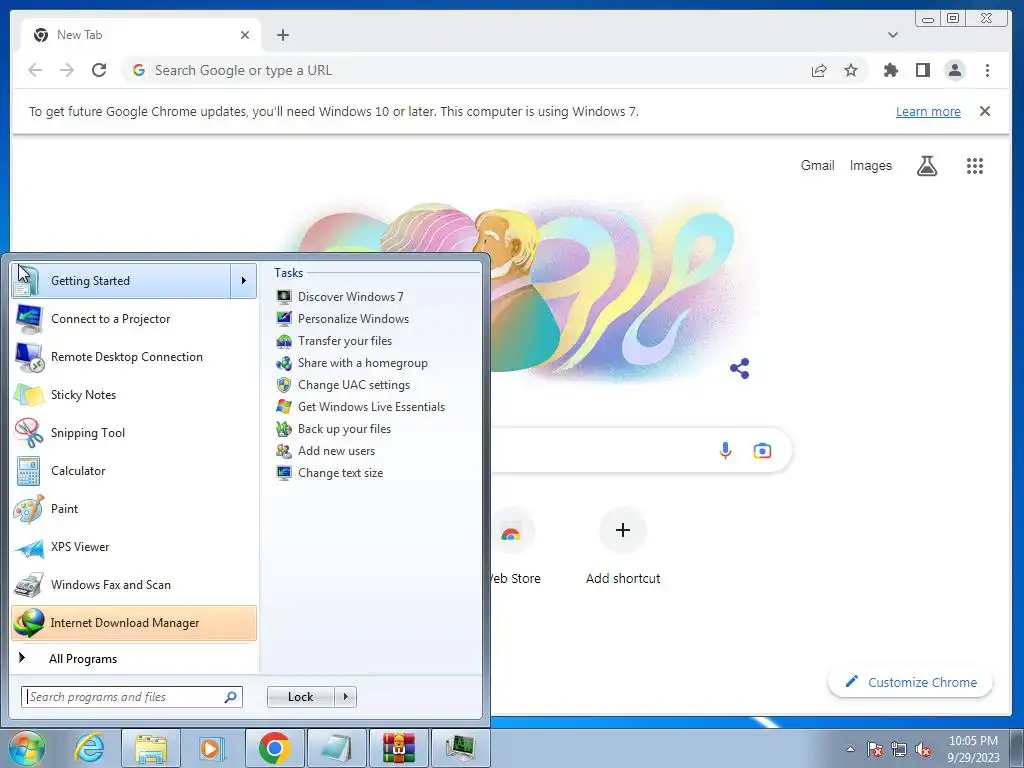
Task: Open Windows Explorer folder on taskbar
Action: [151, 748]
